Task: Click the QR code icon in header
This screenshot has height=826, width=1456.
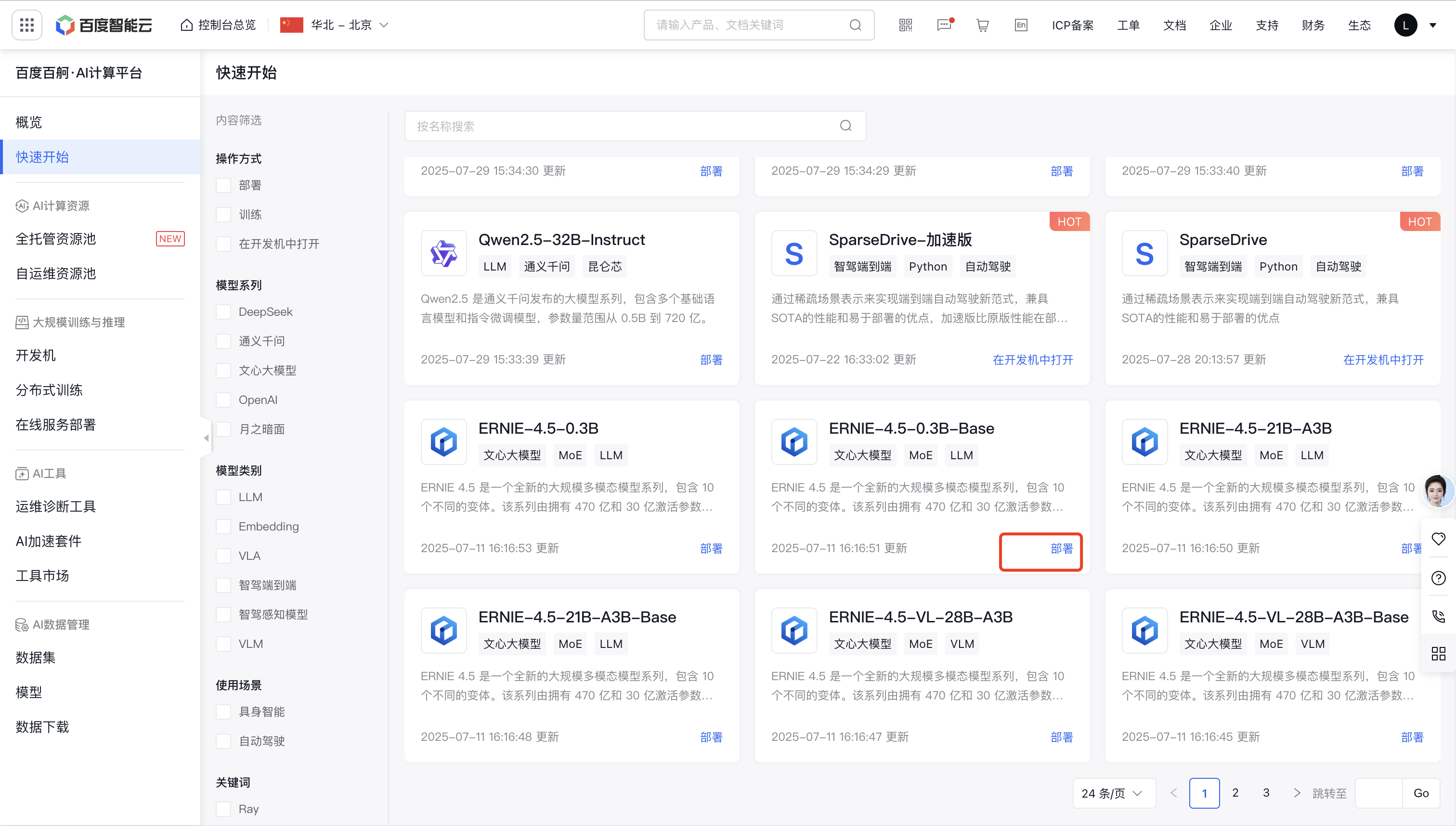Action: tap(906, 25)
